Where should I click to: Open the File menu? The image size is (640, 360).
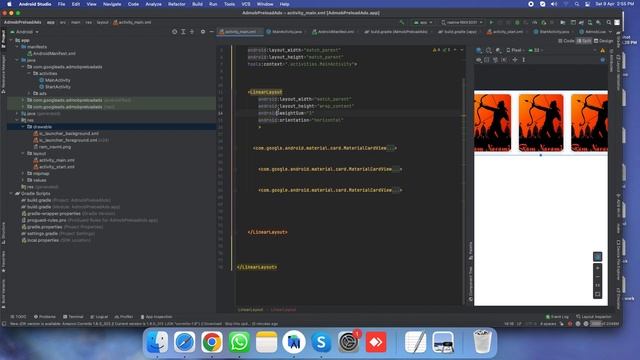tap(61, 4)
